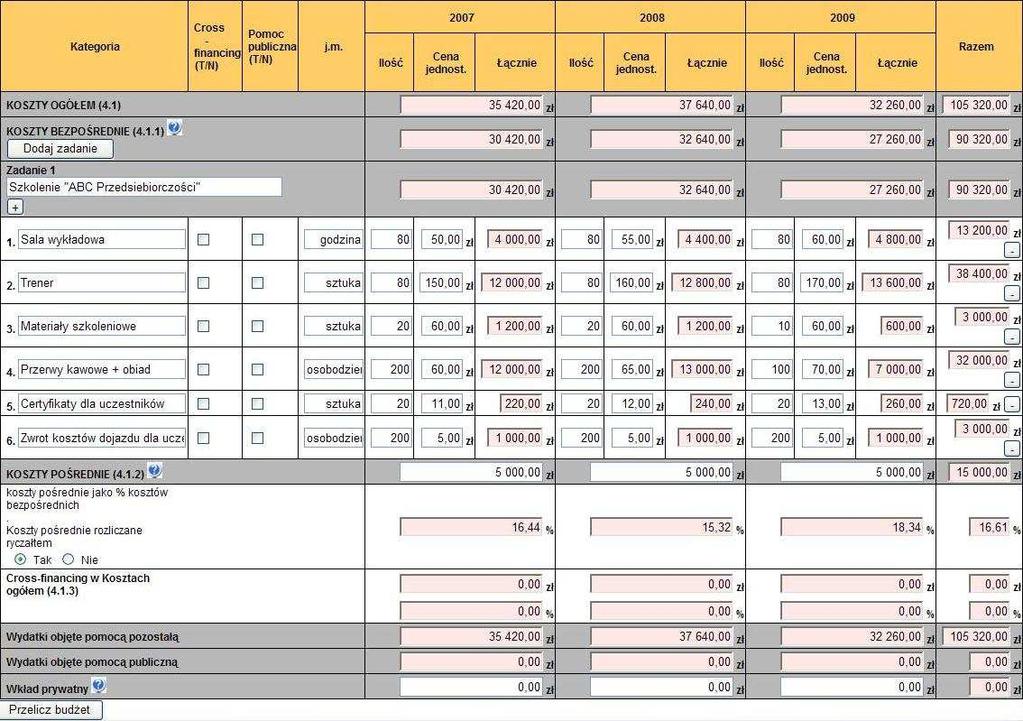Image resolution: width=1023 pixels, height=721 pixels.
Task: Click Razem total 38 400,00 for Trener
Action: (x=979, y=274)
